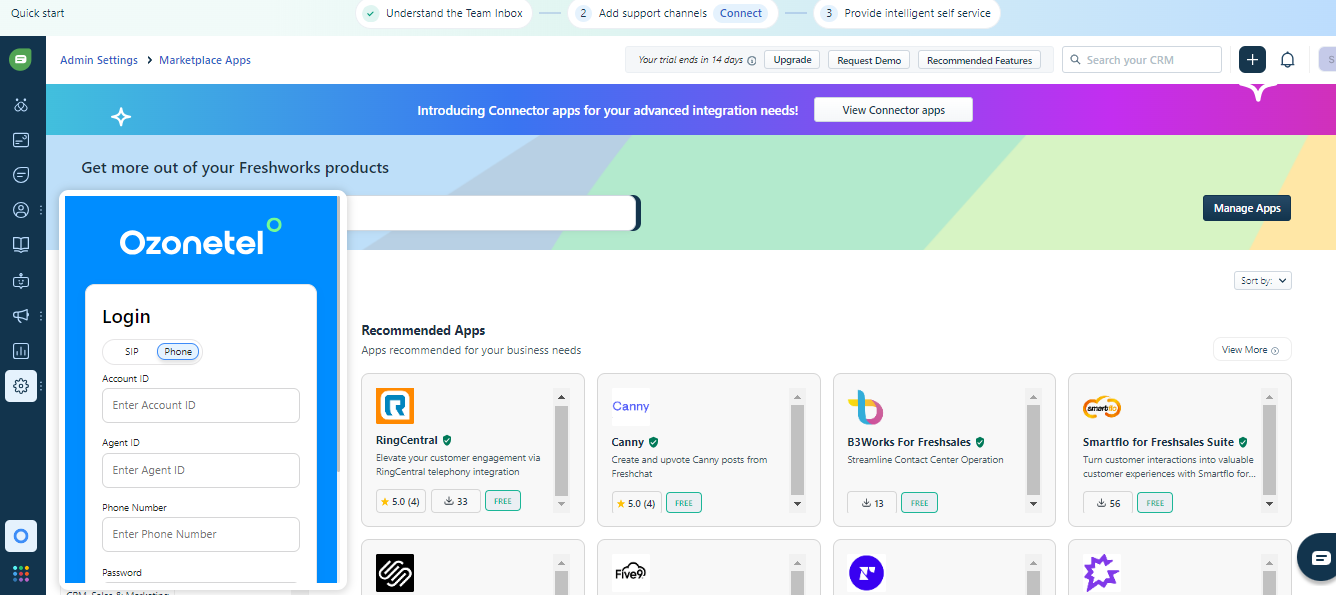This screenshot has width=1336, height=595.
Task: Select the Phone login mode
Action: click(179, 352)
